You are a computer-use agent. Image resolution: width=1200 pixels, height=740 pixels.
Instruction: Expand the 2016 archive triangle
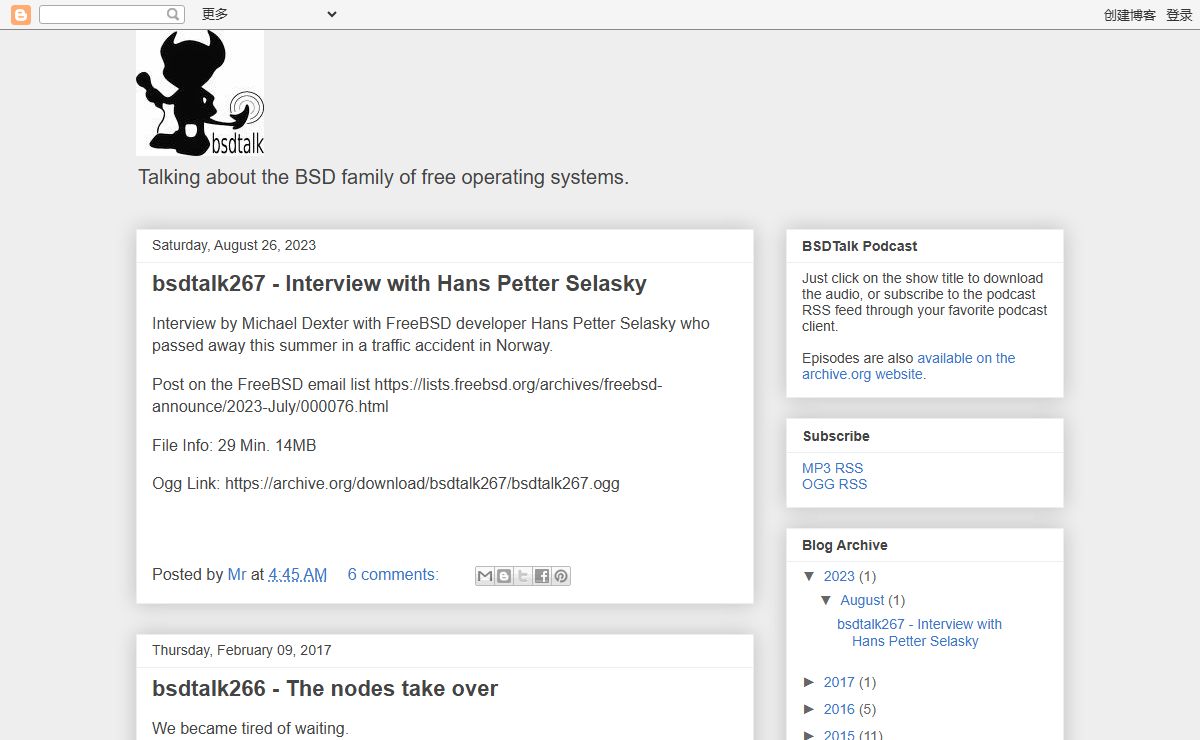(x=810, y=709)
